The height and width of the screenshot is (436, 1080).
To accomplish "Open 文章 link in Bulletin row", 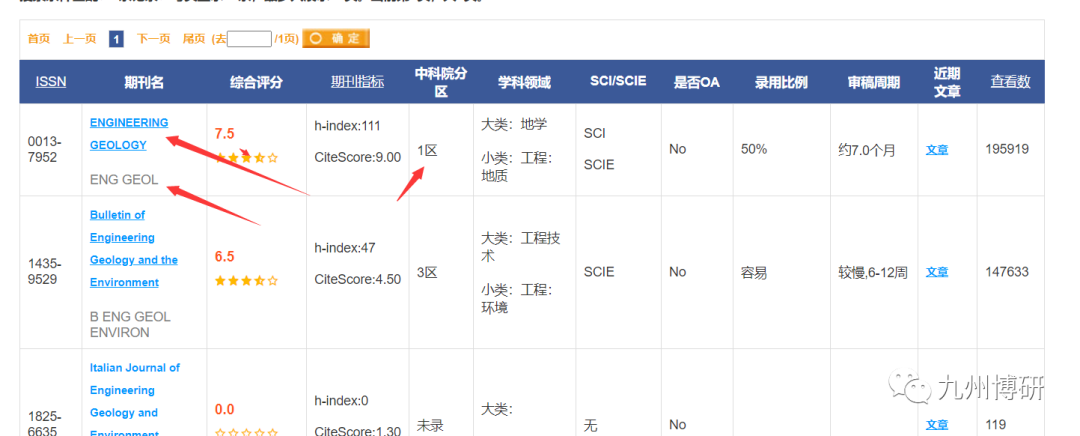I will click(937, 272).
